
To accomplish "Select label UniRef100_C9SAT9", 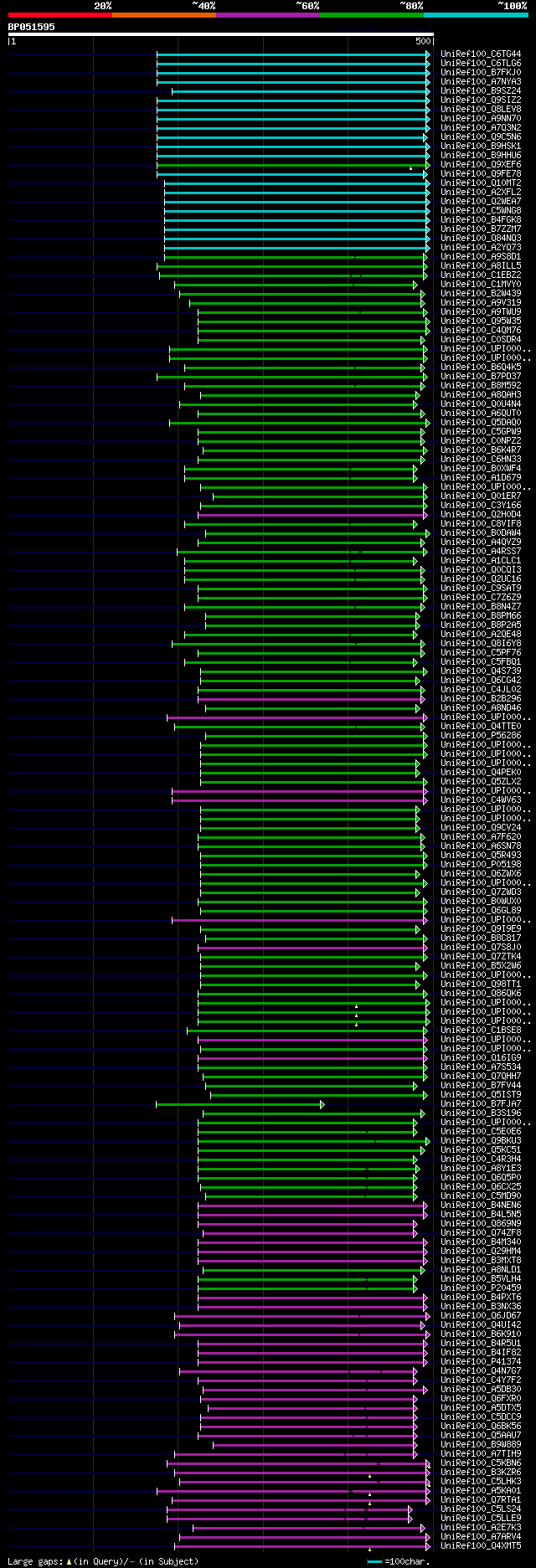I will (481, 589).
